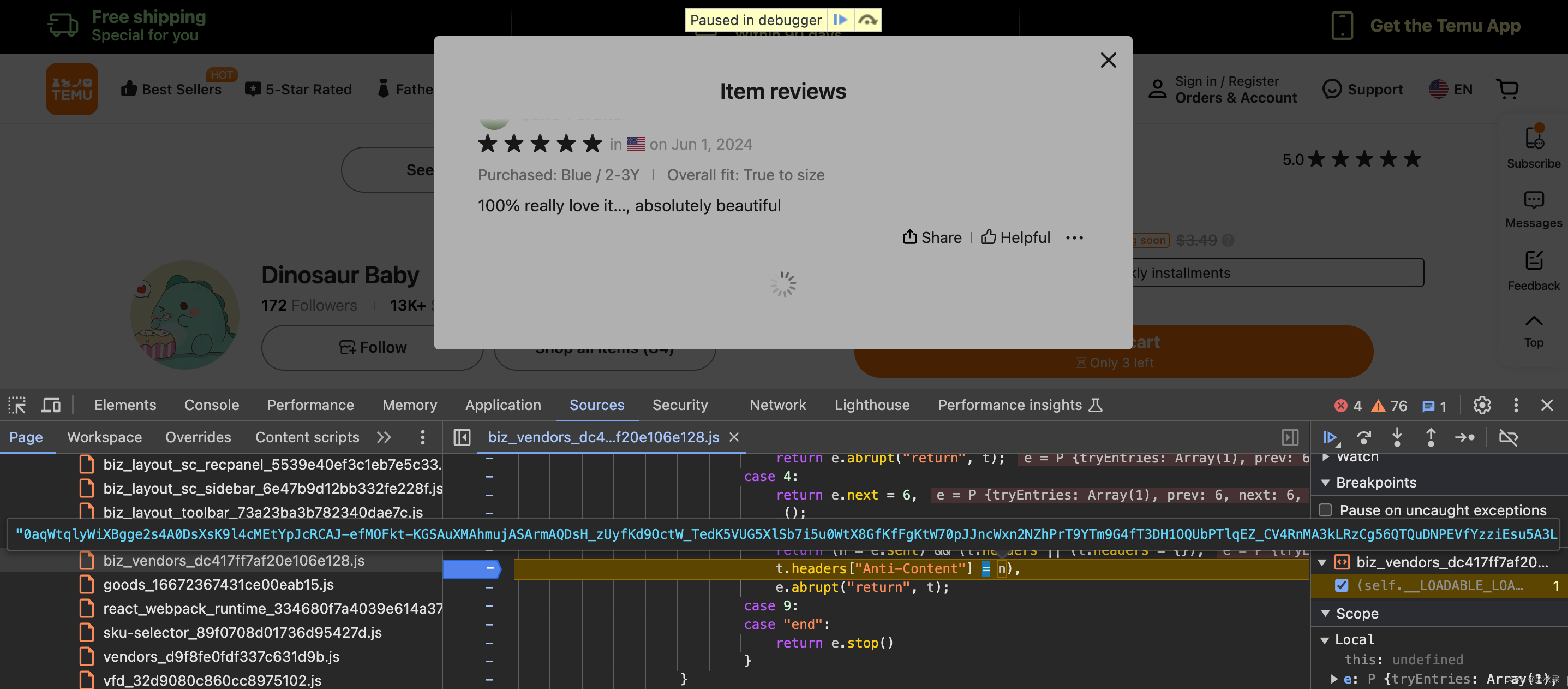Open the Security tab
The image size is (1568, 689).
coord(680,405)
